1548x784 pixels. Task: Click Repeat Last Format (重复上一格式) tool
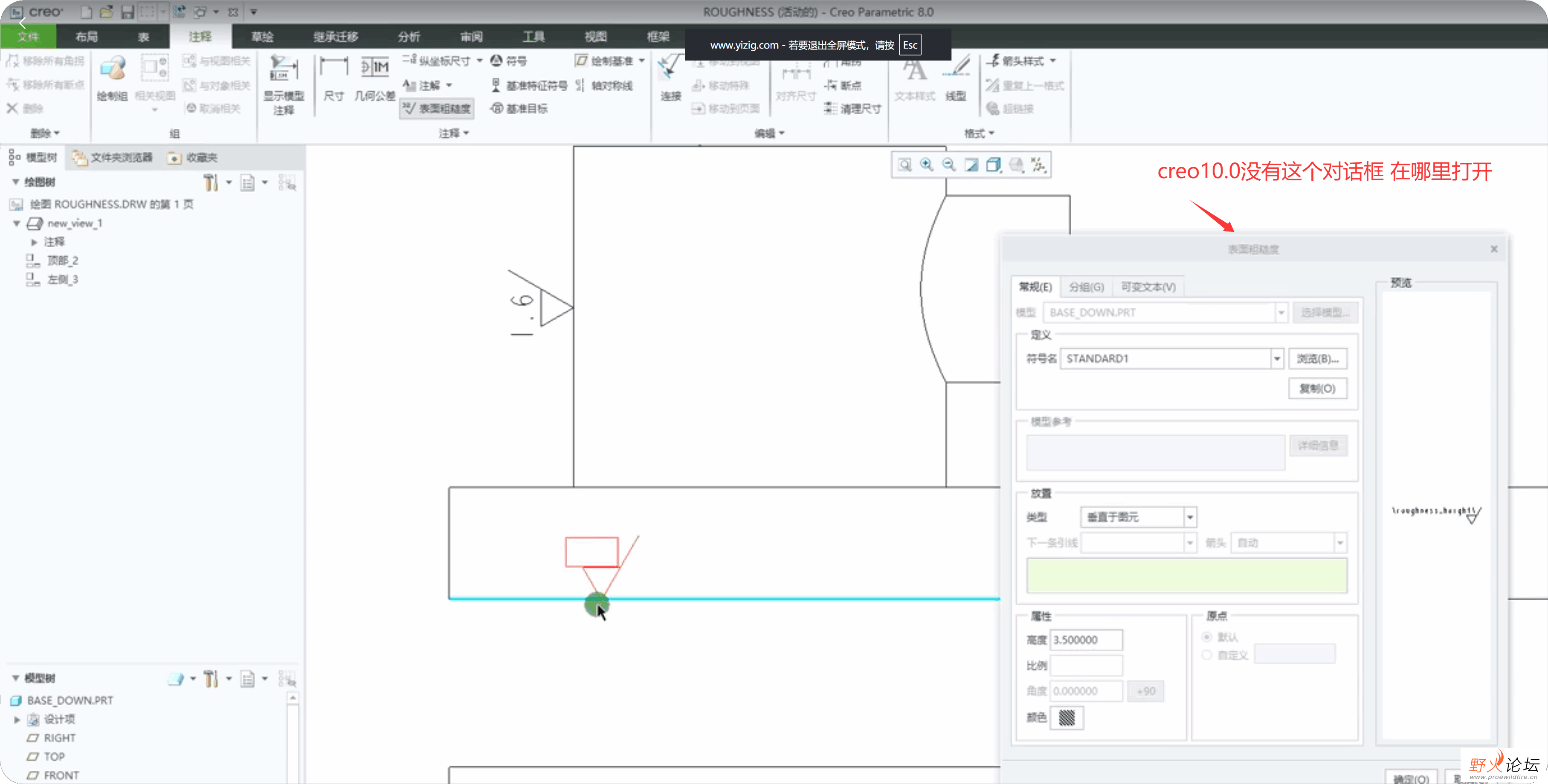pyautogui.click(x=1025, y=85)
